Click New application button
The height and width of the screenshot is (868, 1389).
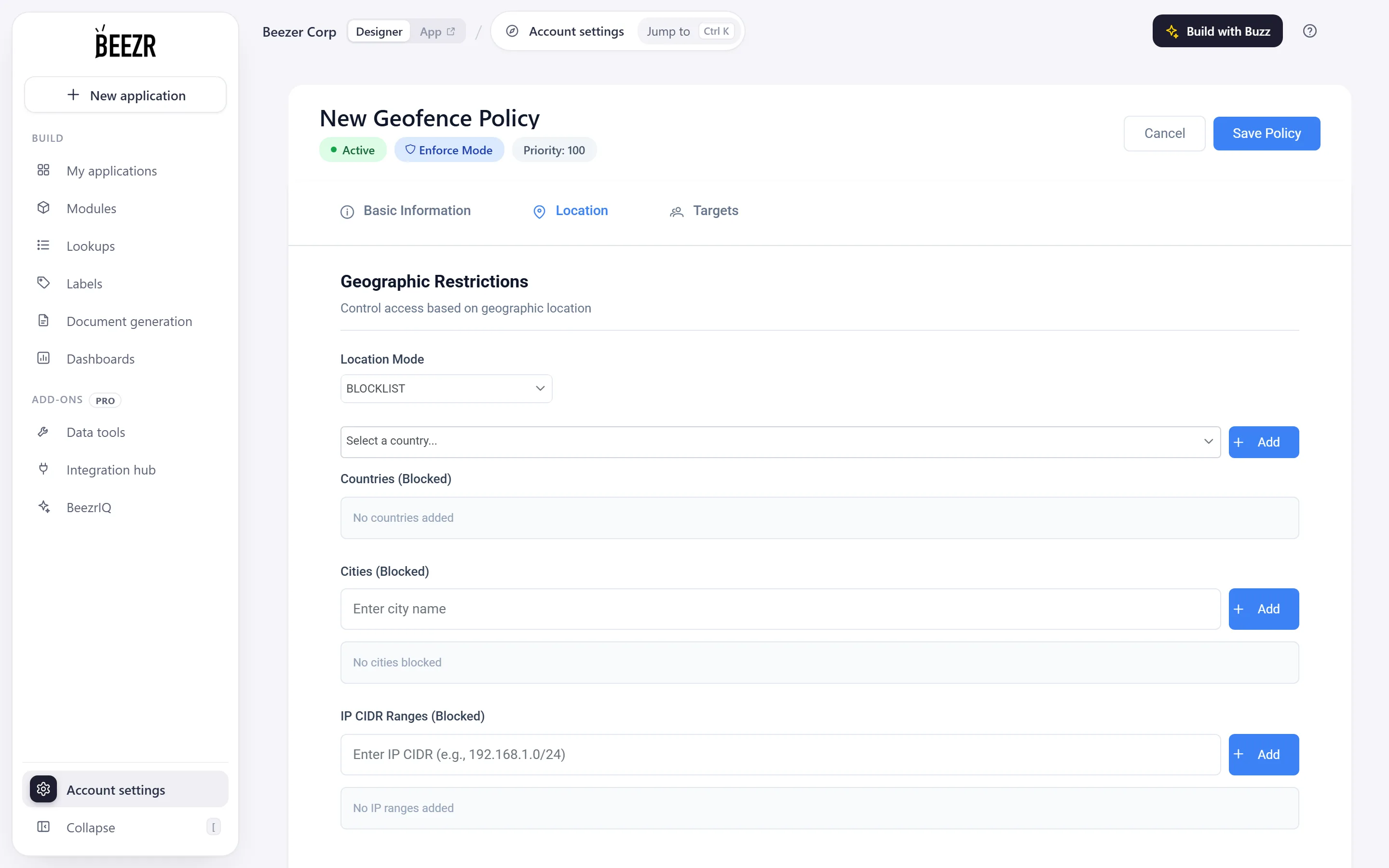[125, 95]
